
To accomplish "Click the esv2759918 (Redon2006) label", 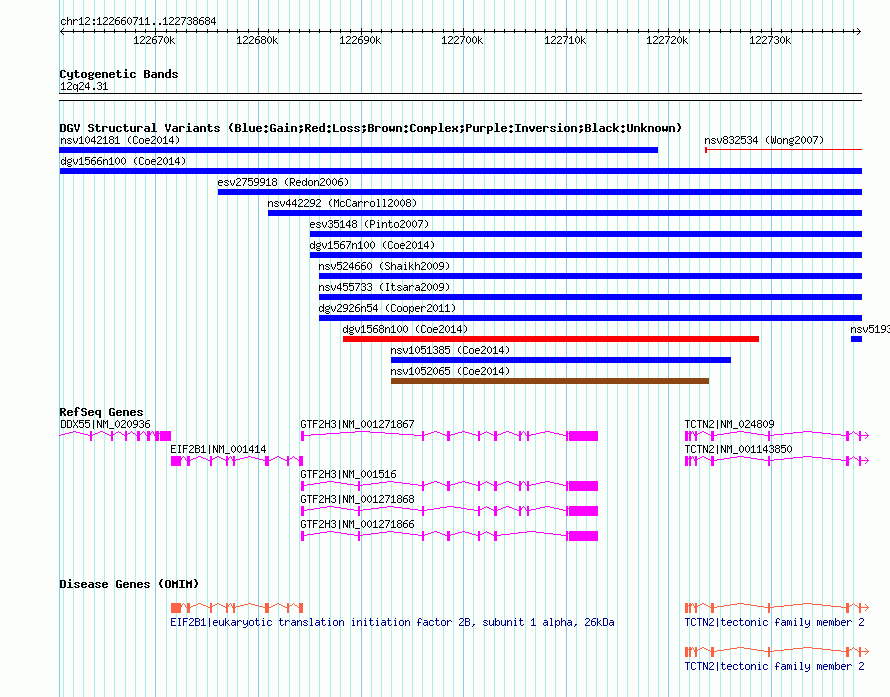I will [283, 182].
